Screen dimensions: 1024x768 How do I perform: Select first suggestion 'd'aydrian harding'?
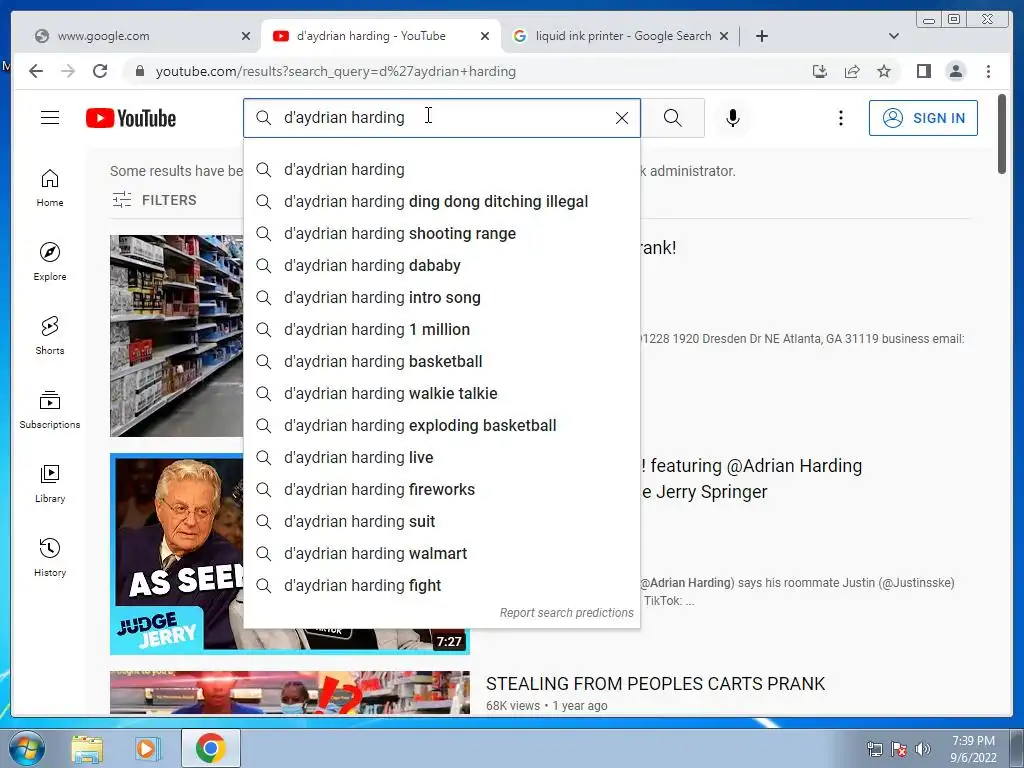pos(441,170)
